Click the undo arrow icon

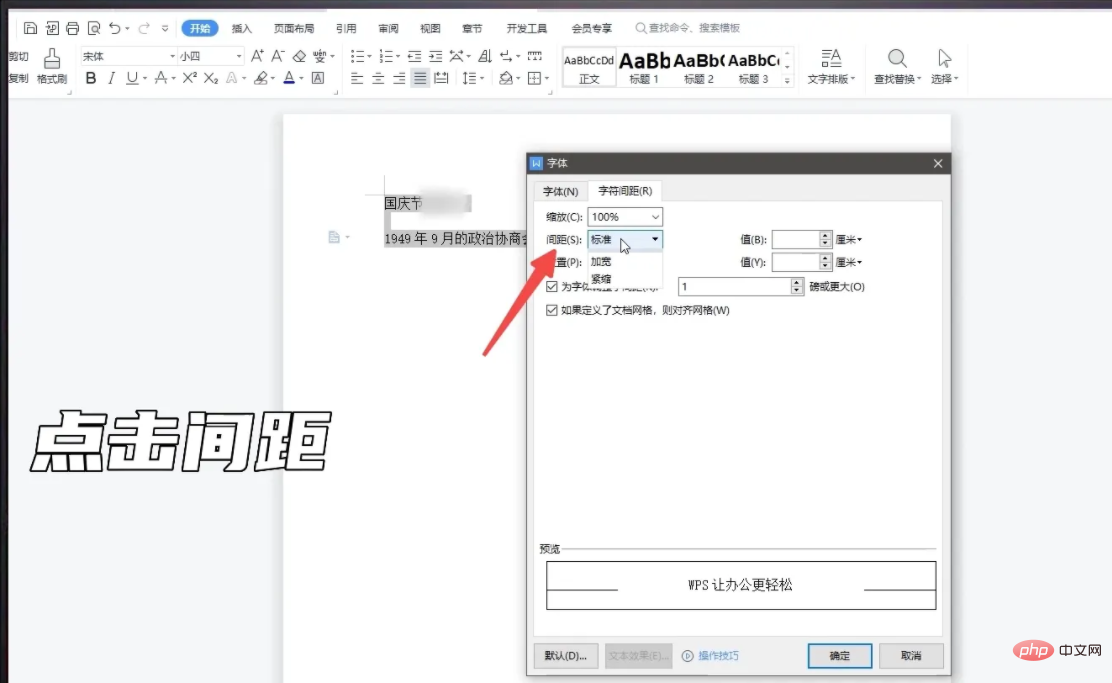pos(117,27)
